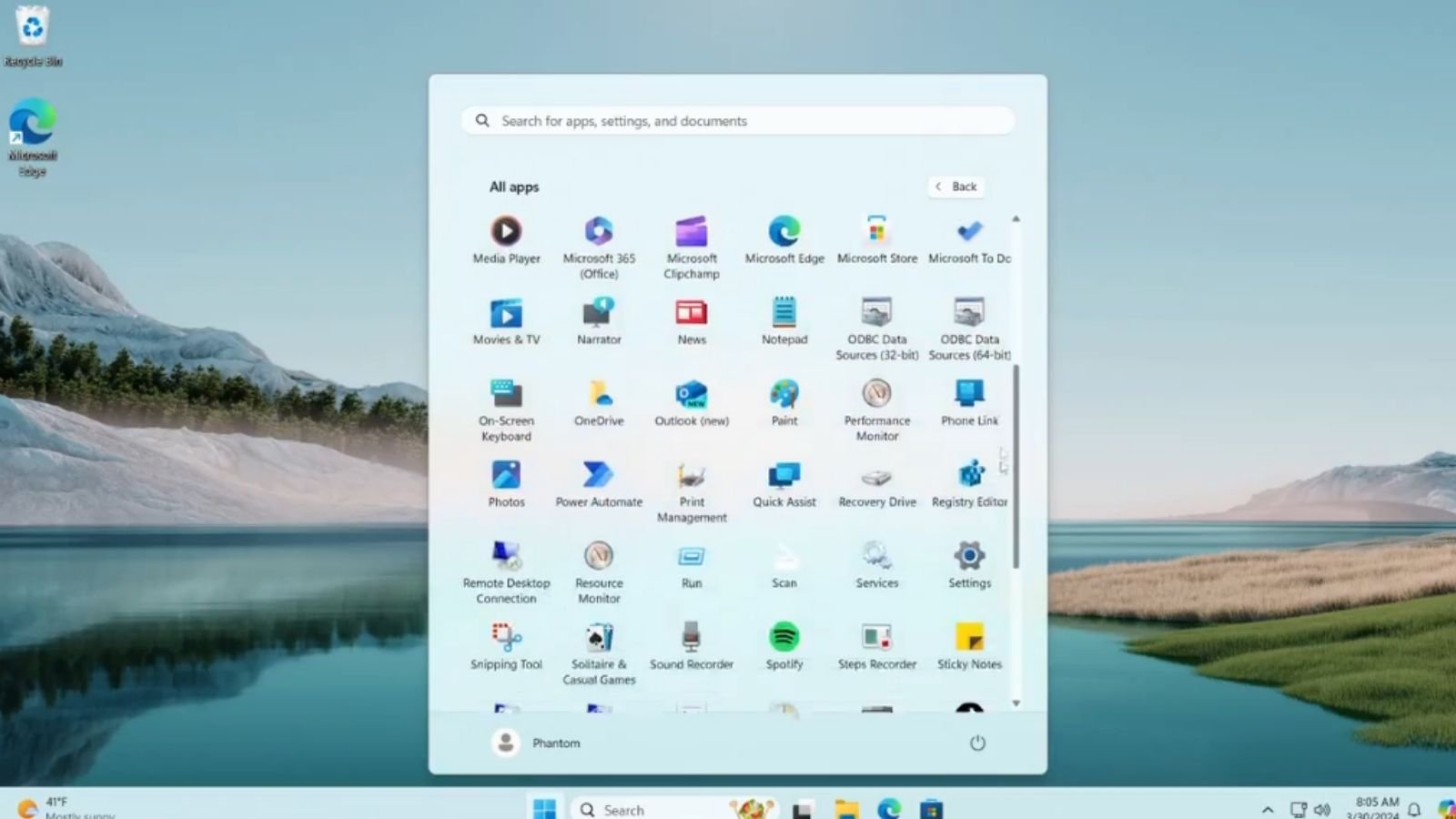Open File Explorer from taskbar
Image resolution: width=1456 pixels, height=819 pixels.
846,809
